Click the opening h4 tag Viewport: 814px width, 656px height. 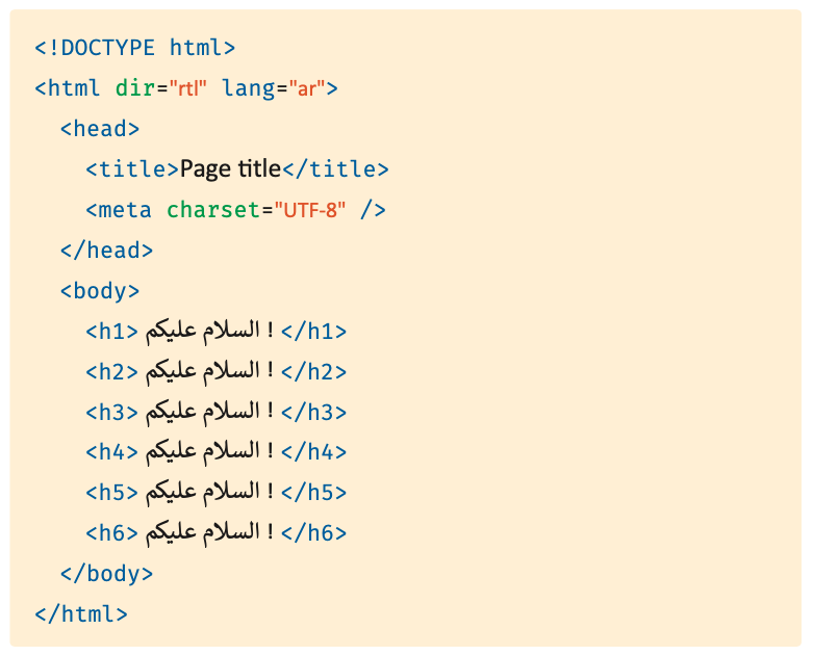(112, 452)
